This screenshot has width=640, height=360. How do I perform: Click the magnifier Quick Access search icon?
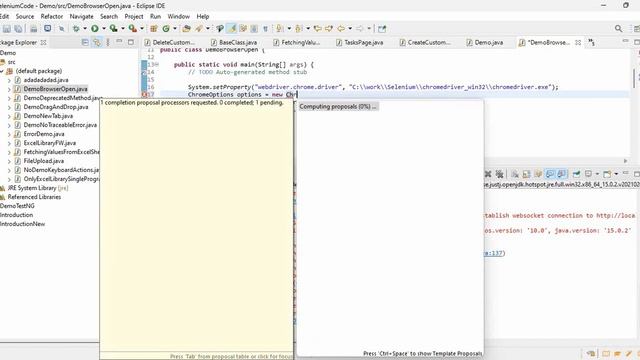point(618,29)
